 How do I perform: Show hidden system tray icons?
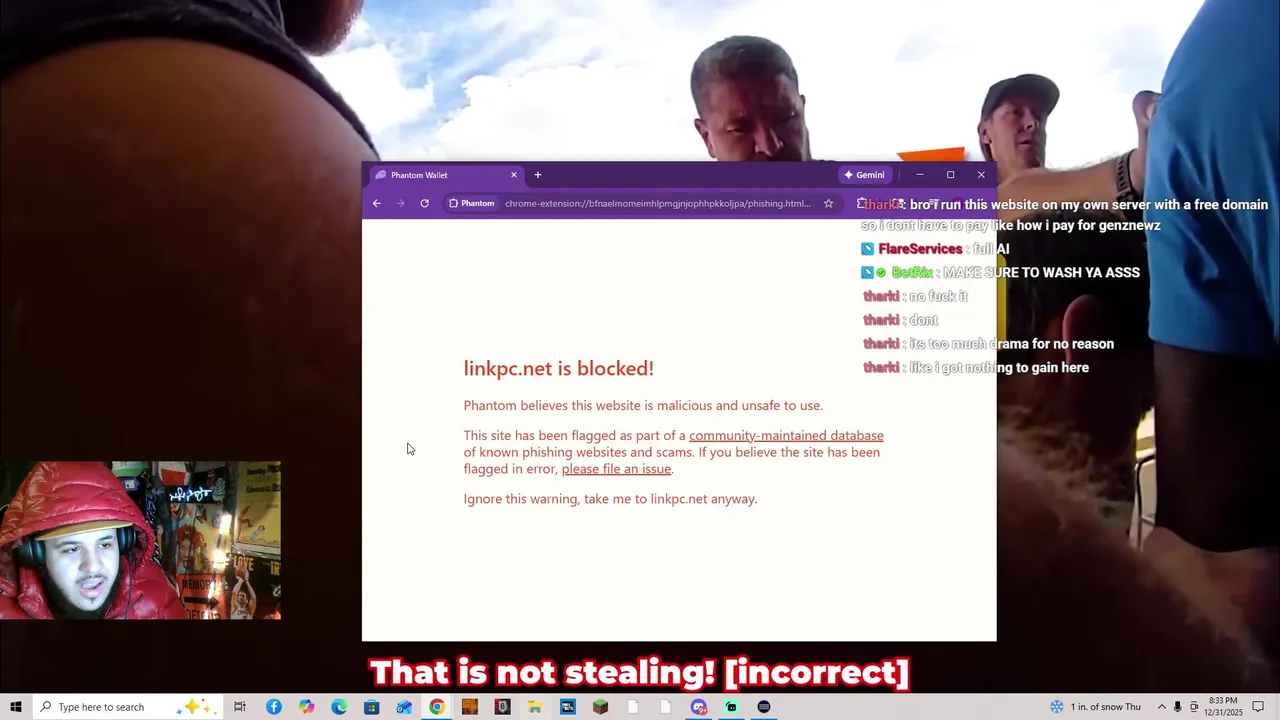click(1161, 707)
